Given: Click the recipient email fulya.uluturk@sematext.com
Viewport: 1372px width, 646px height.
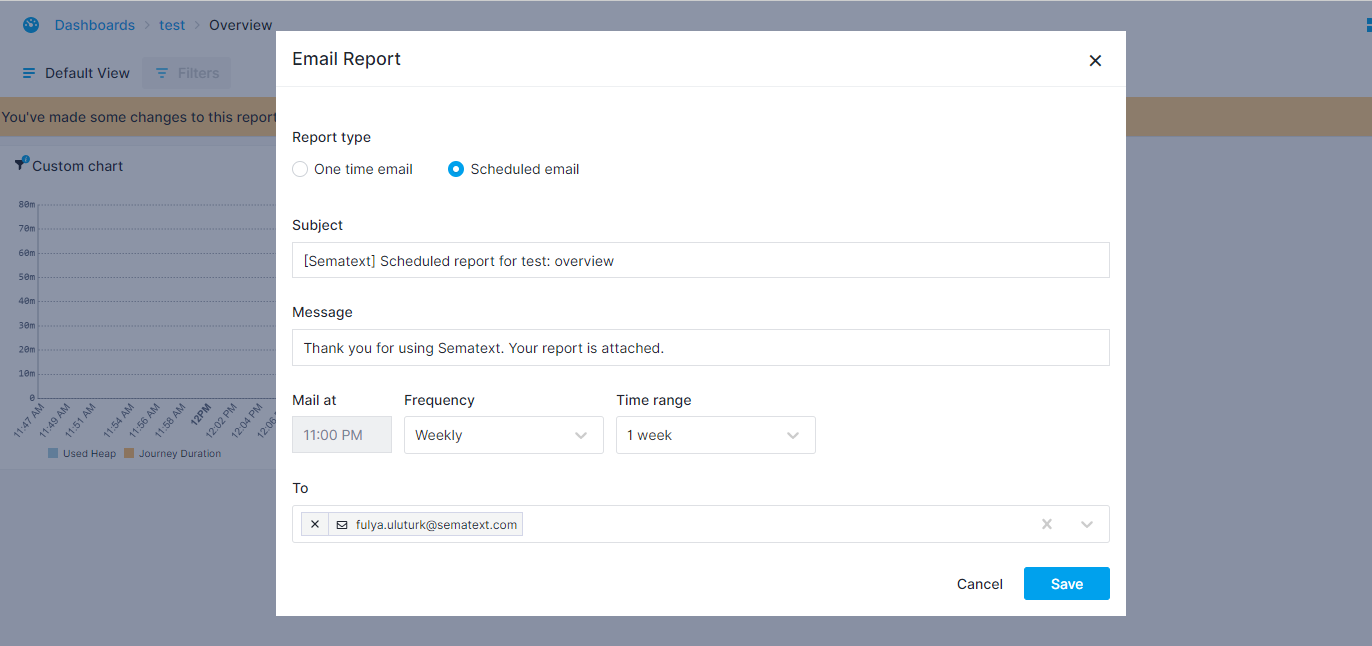Looking at the screenshot, I should point(436,524).
